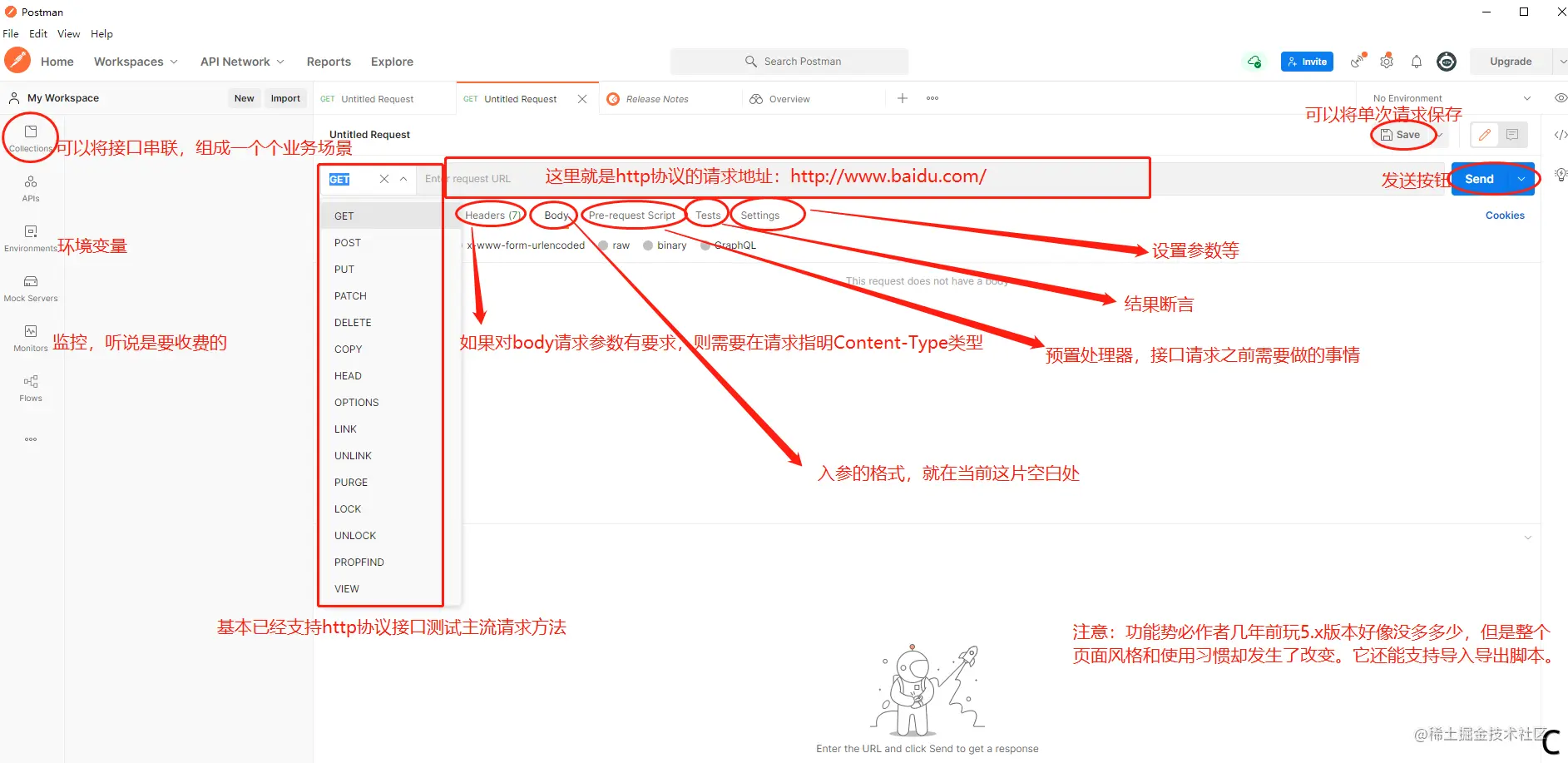Open Reports in navigation
This screenshot has height=763, width=1568.
click(329, 62)
